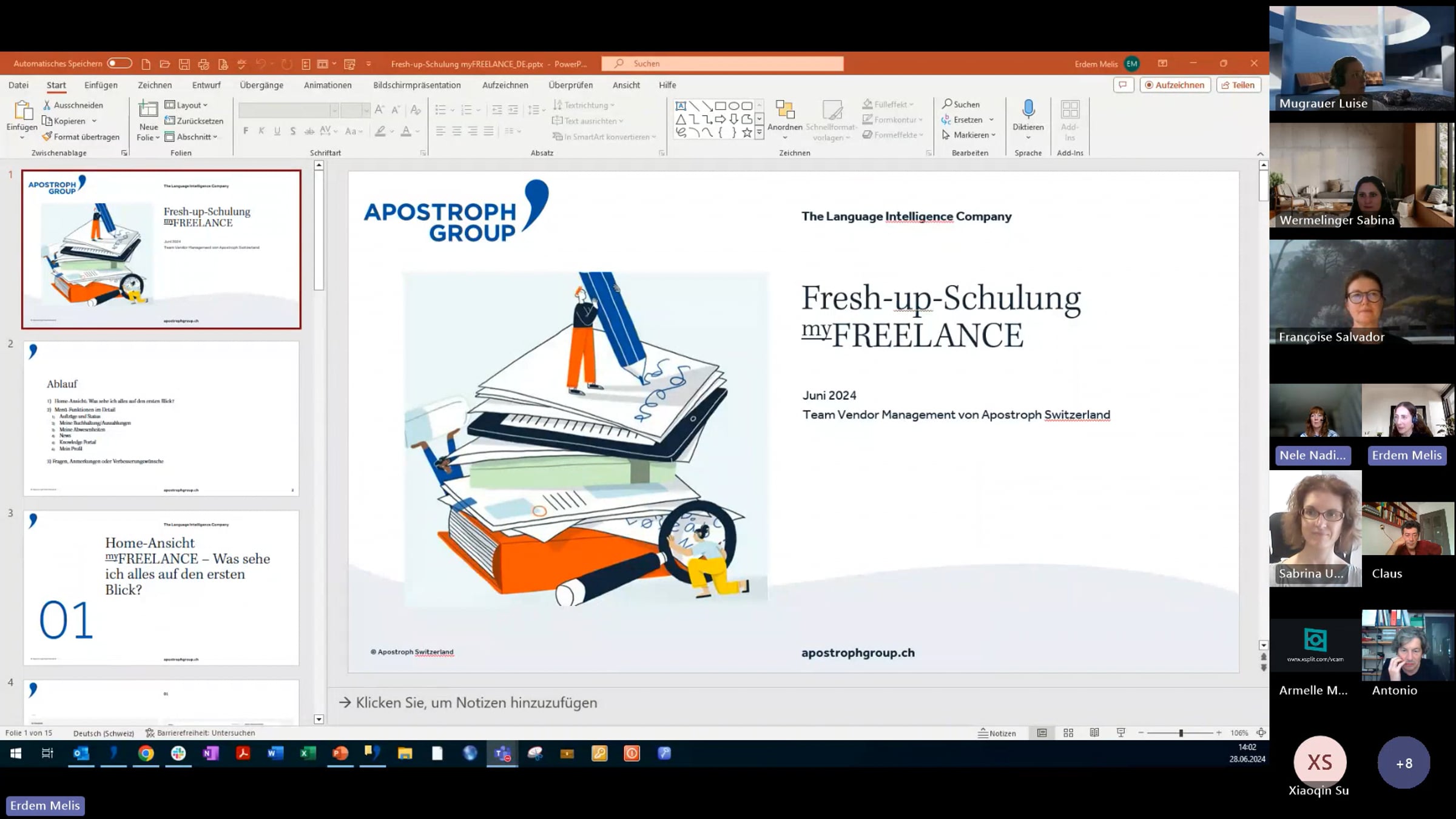The height and width of the screenshot is (819, 1456).
Task: Select the star shape in the shapes gallery
Action: coord(747,132)
